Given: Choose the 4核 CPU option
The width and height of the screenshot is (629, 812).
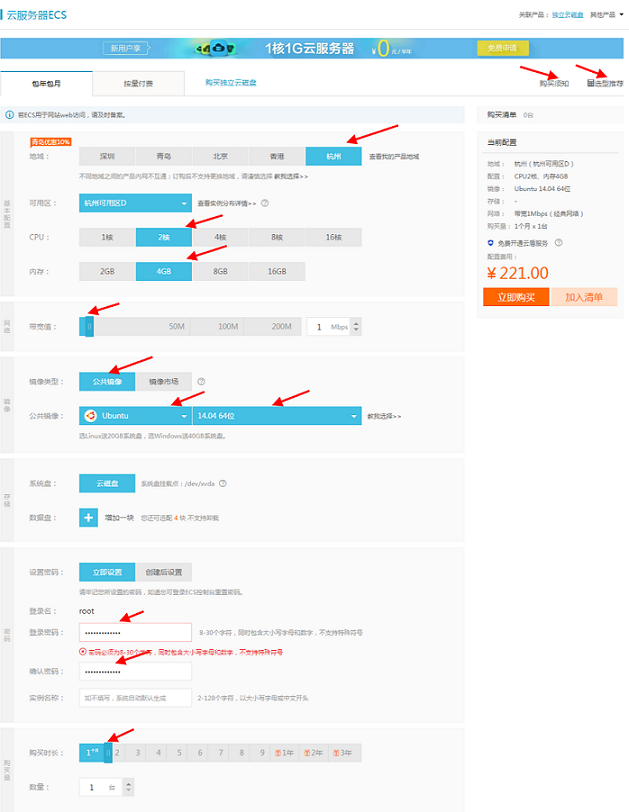Looking at the screenshot, I should (x=220, y=237).
